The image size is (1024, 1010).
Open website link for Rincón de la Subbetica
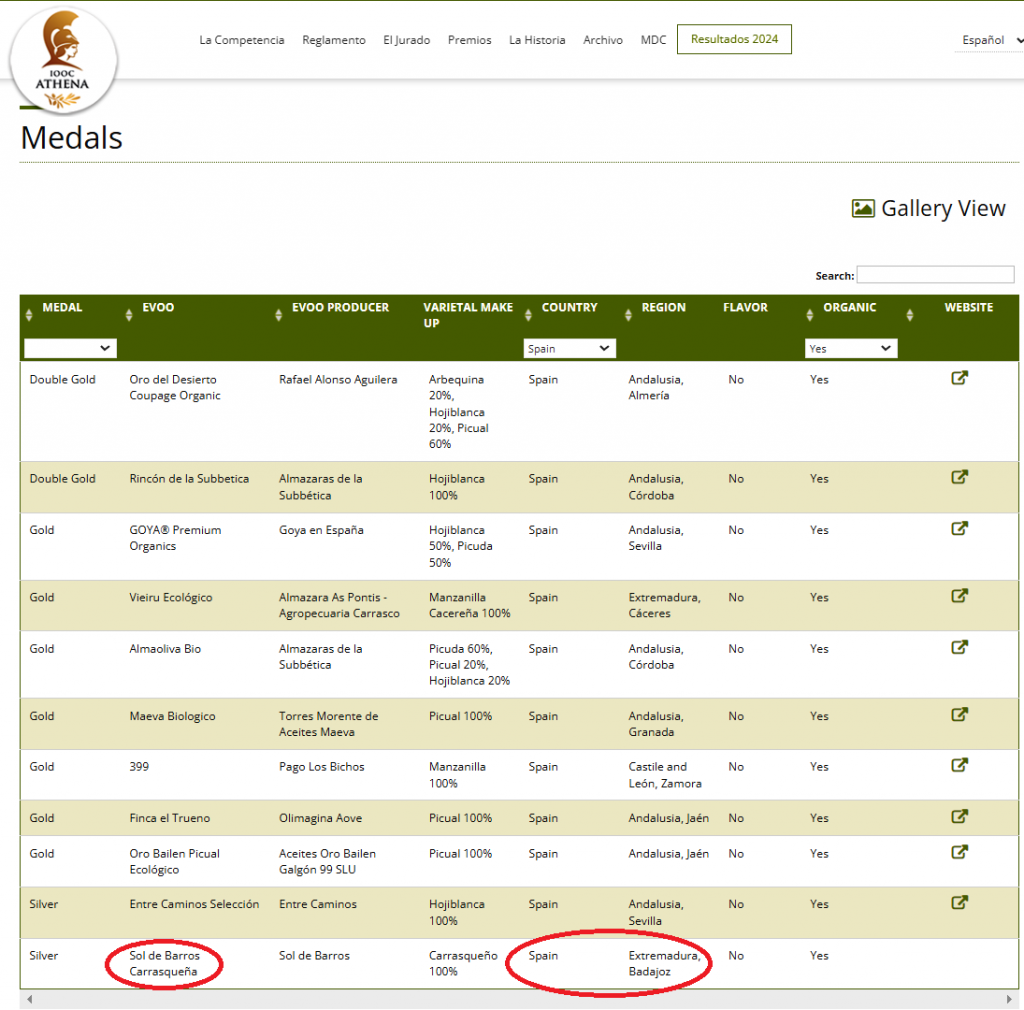[x=959, y=477]
